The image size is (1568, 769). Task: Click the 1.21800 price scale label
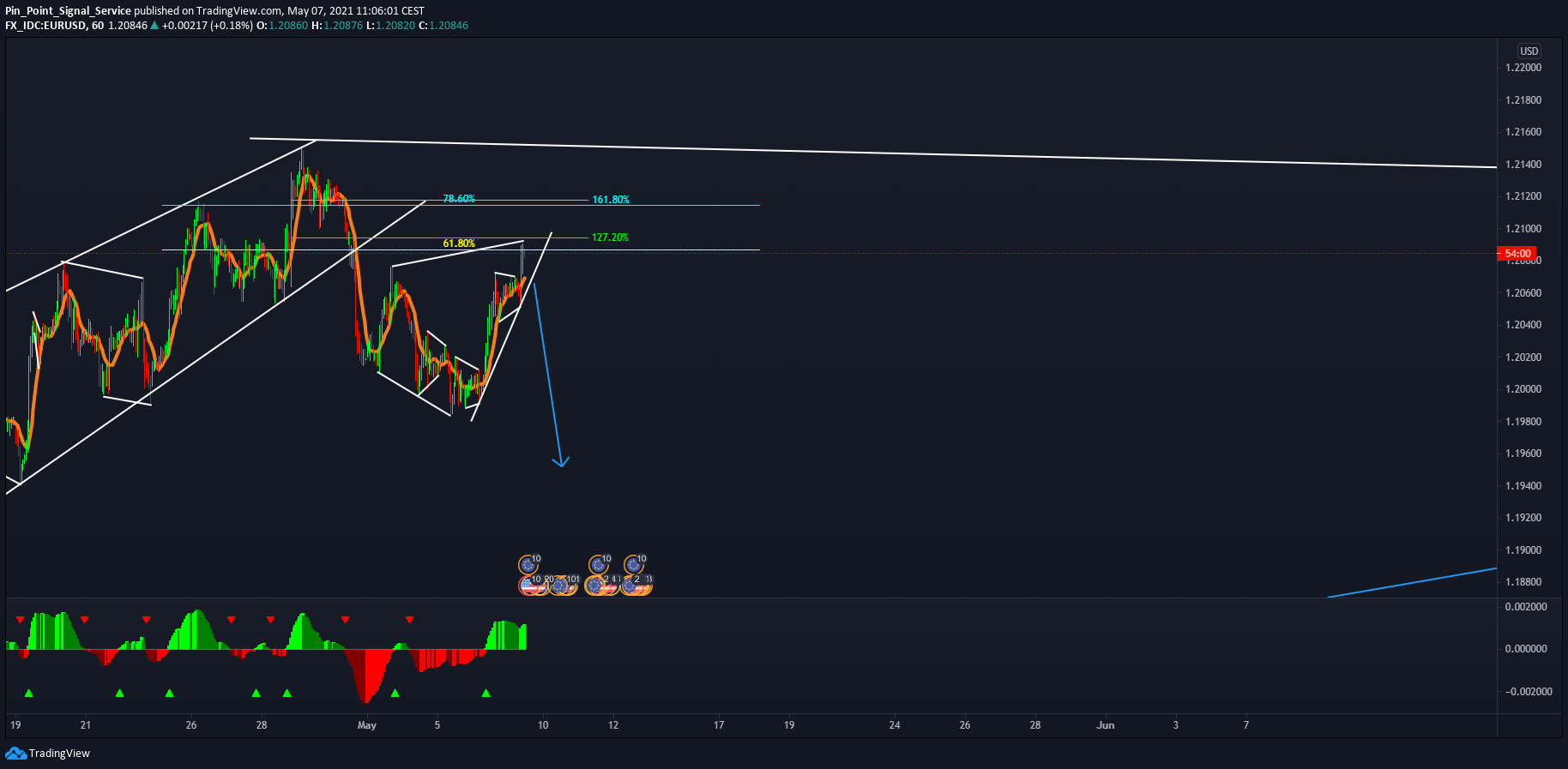(1523, 100)
